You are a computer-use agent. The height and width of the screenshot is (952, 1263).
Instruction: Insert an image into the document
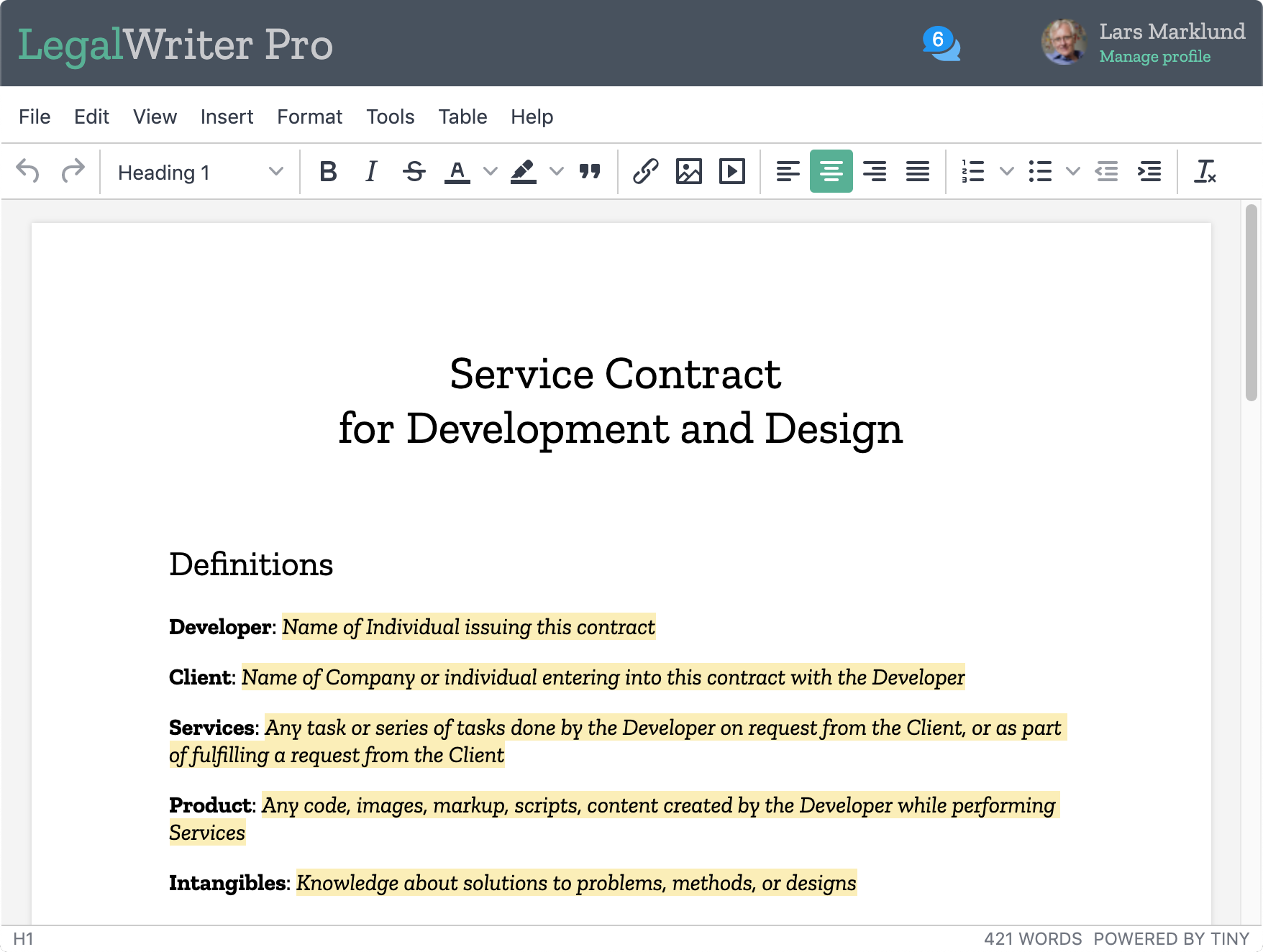pyautogui.click(x=688, y=171)
